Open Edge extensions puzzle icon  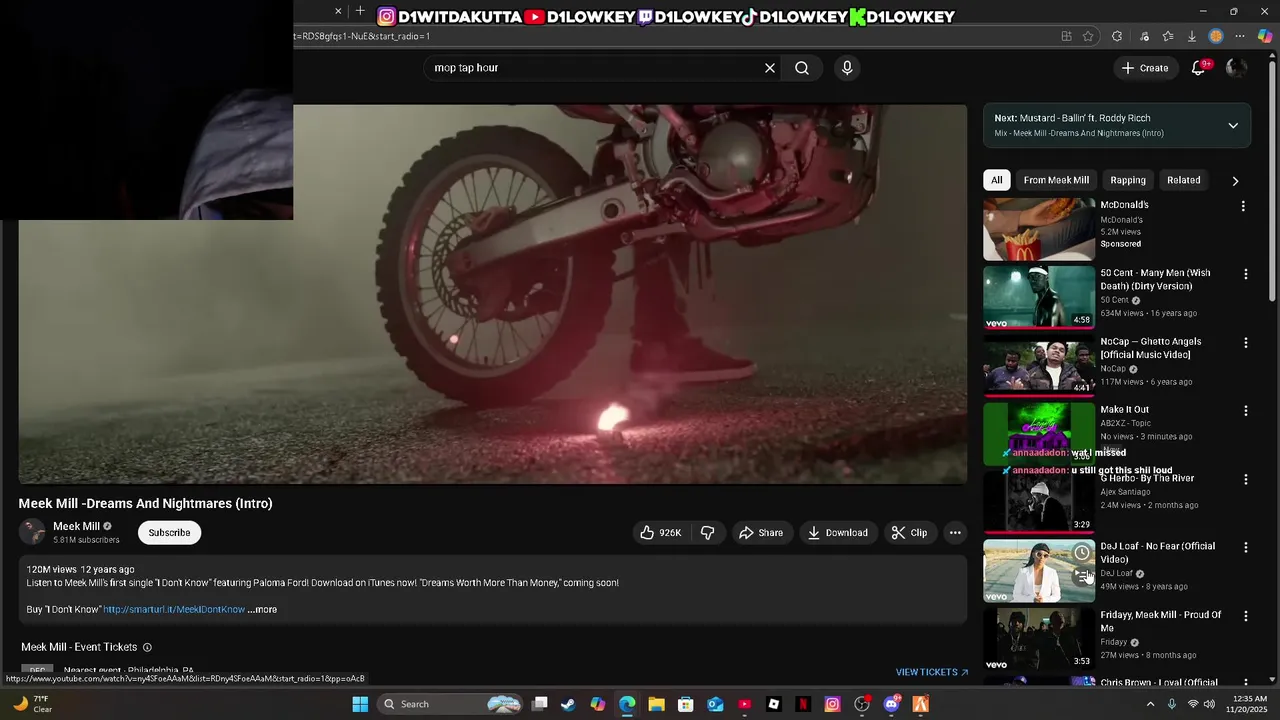(x=1117, y=36)
